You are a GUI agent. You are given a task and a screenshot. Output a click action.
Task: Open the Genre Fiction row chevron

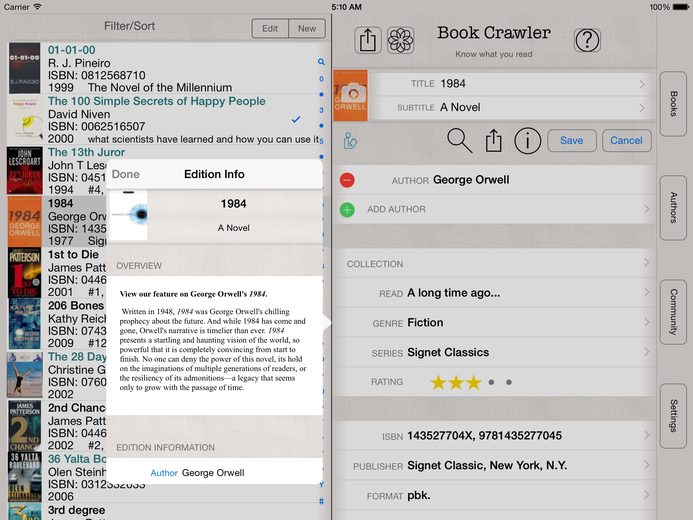(x=647, y=322)
